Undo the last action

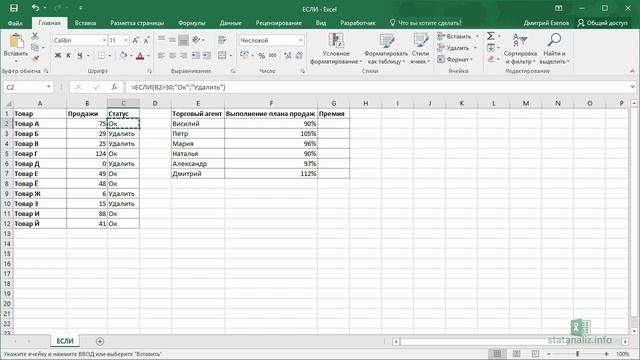pyautogui.click(x=35, y=8)
